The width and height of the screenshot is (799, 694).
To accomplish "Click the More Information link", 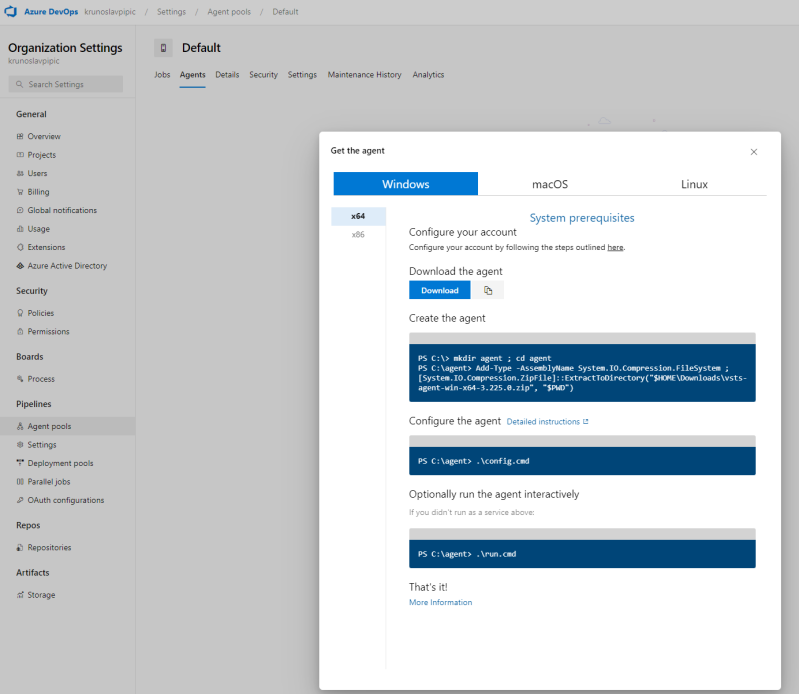I will 440,602.
